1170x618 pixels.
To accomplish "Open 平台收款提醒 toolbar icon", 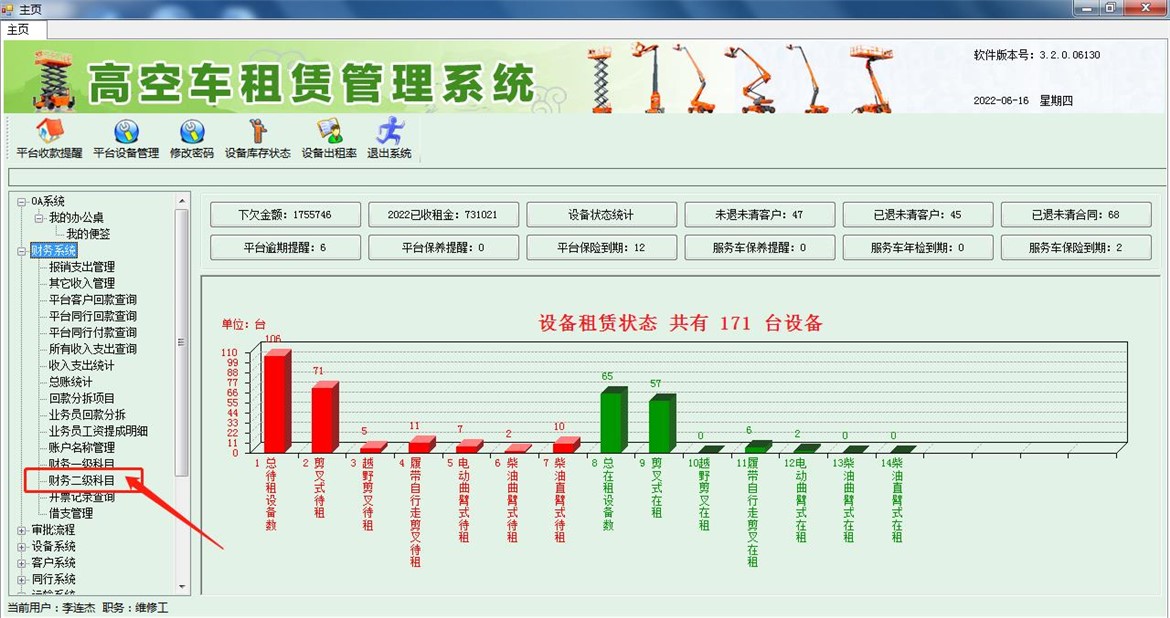I will coord(49,139).
